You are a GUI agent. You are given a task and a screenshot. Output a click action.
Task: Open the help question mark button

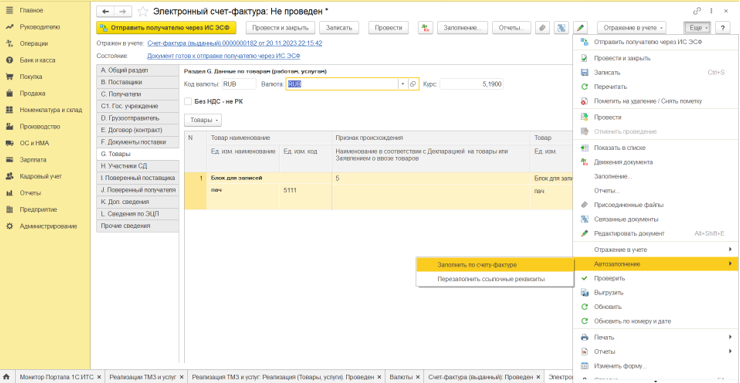point(723,28)
